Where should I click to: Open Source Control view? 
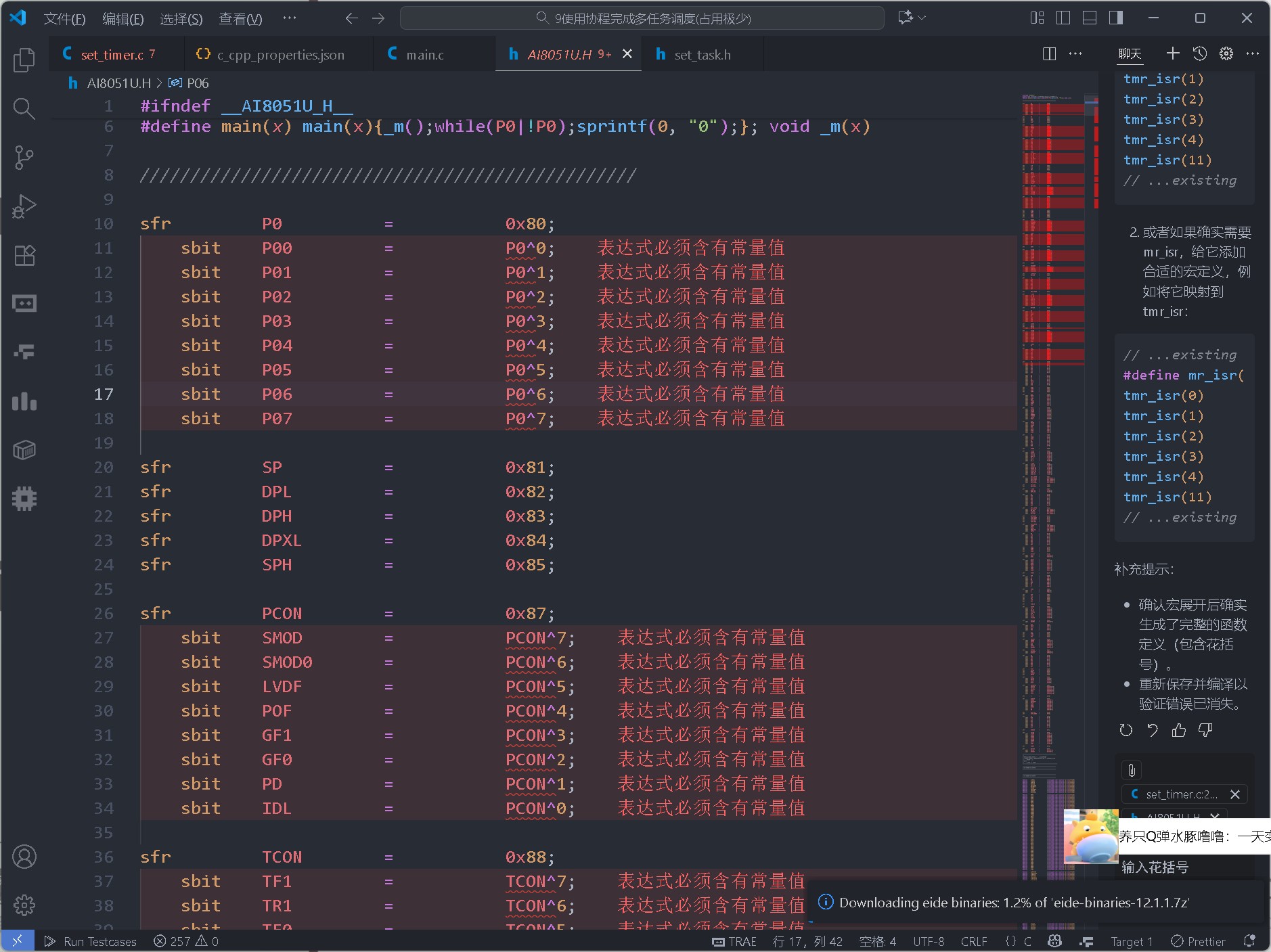tap(24, 158)
